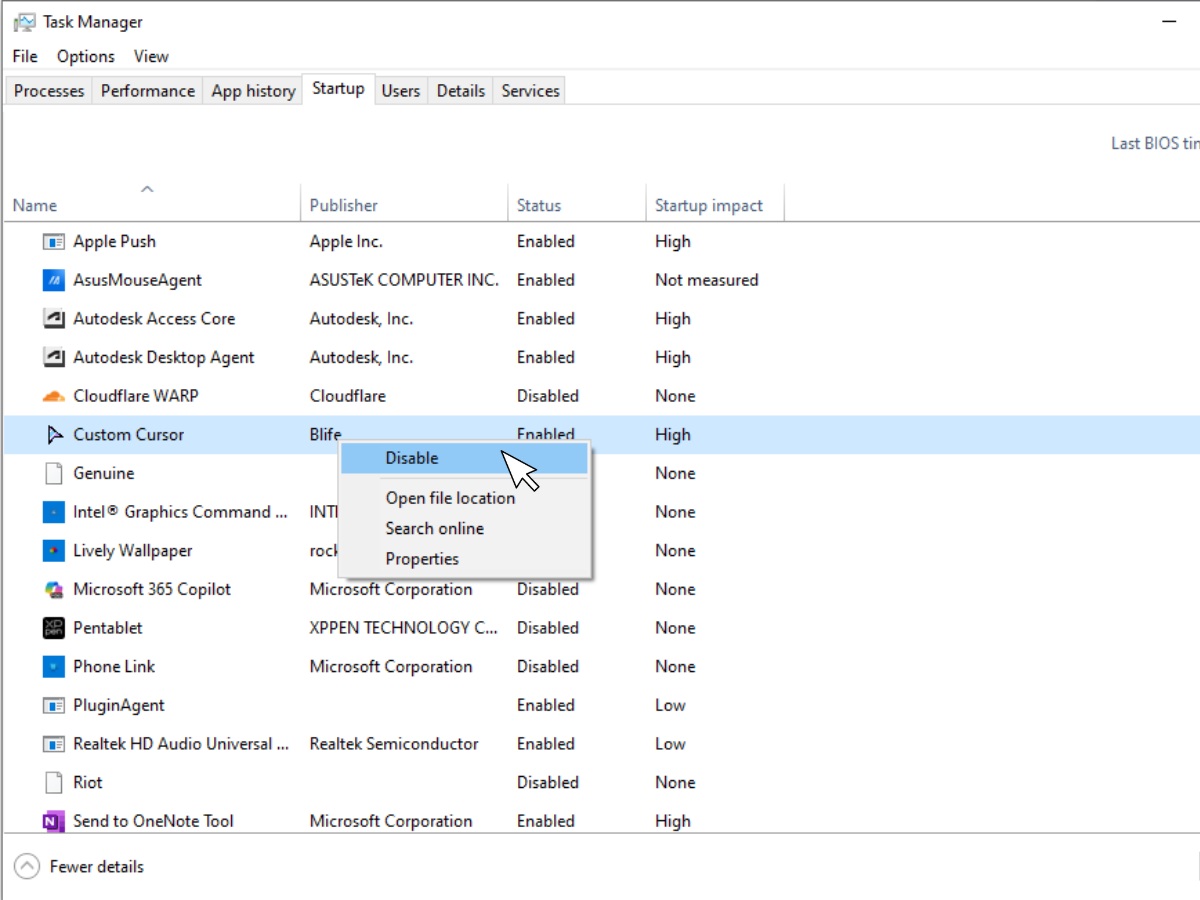This screenshot has width=1200, height=900.
Task: Click the PluginAgent icon
Action: (x=54, y=705)
